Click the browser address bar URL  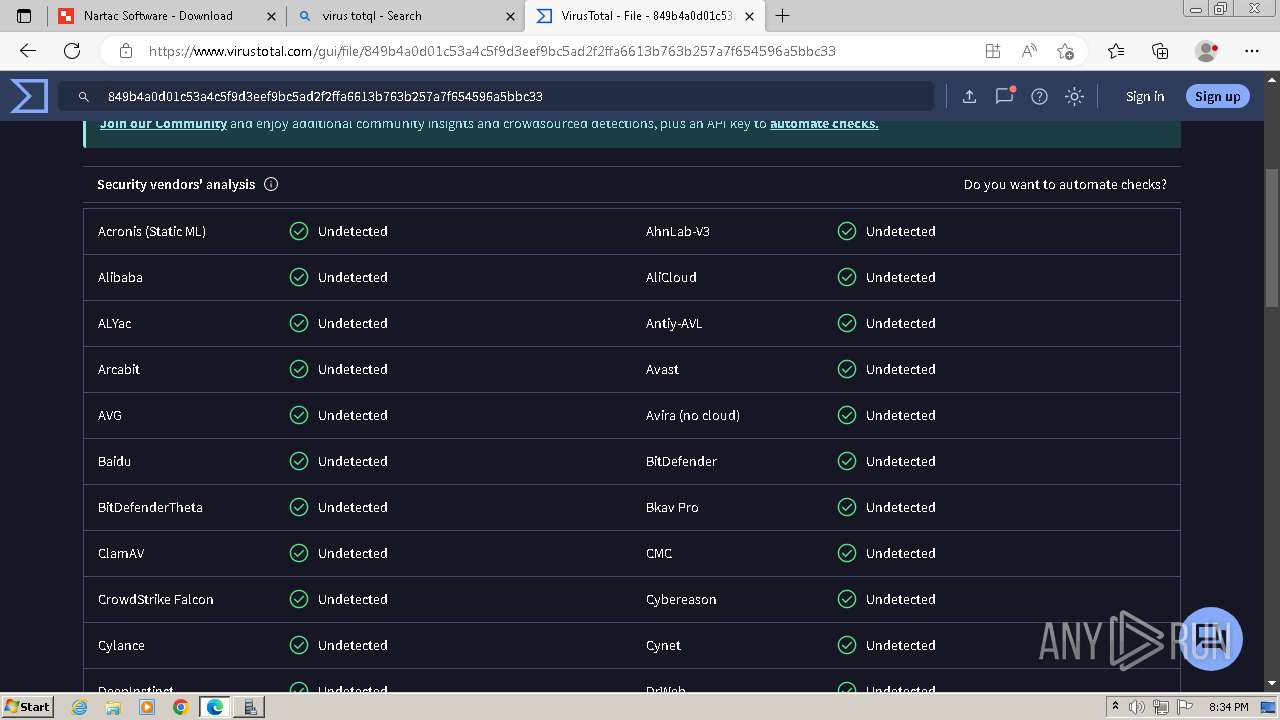(x=492, y=51)
